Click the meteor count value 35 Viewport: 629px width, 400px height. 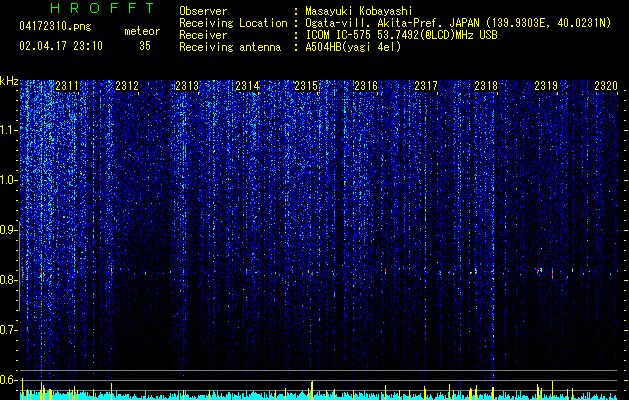coord(145,46)
